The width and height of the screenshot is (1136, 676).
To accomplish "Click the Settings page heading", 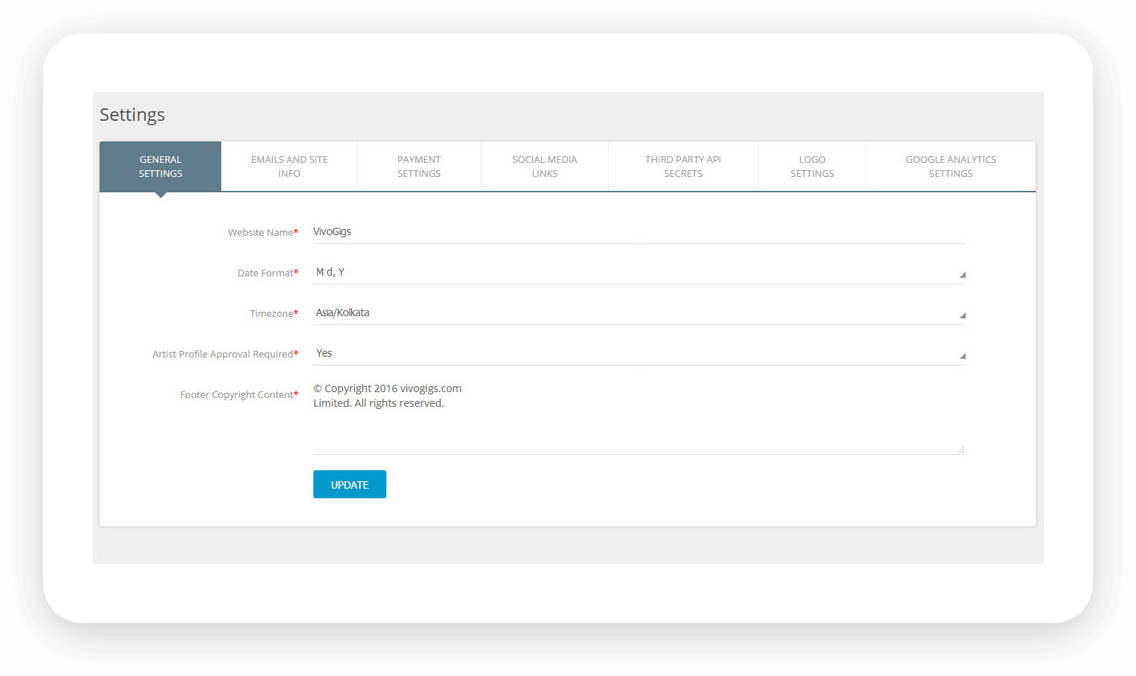I will tap(132, 114).
